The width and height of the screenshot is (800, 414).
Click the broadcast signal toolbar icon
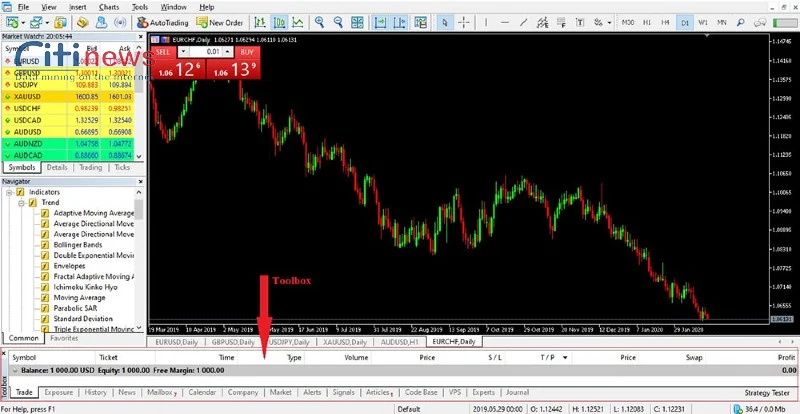tap(120, 22)
